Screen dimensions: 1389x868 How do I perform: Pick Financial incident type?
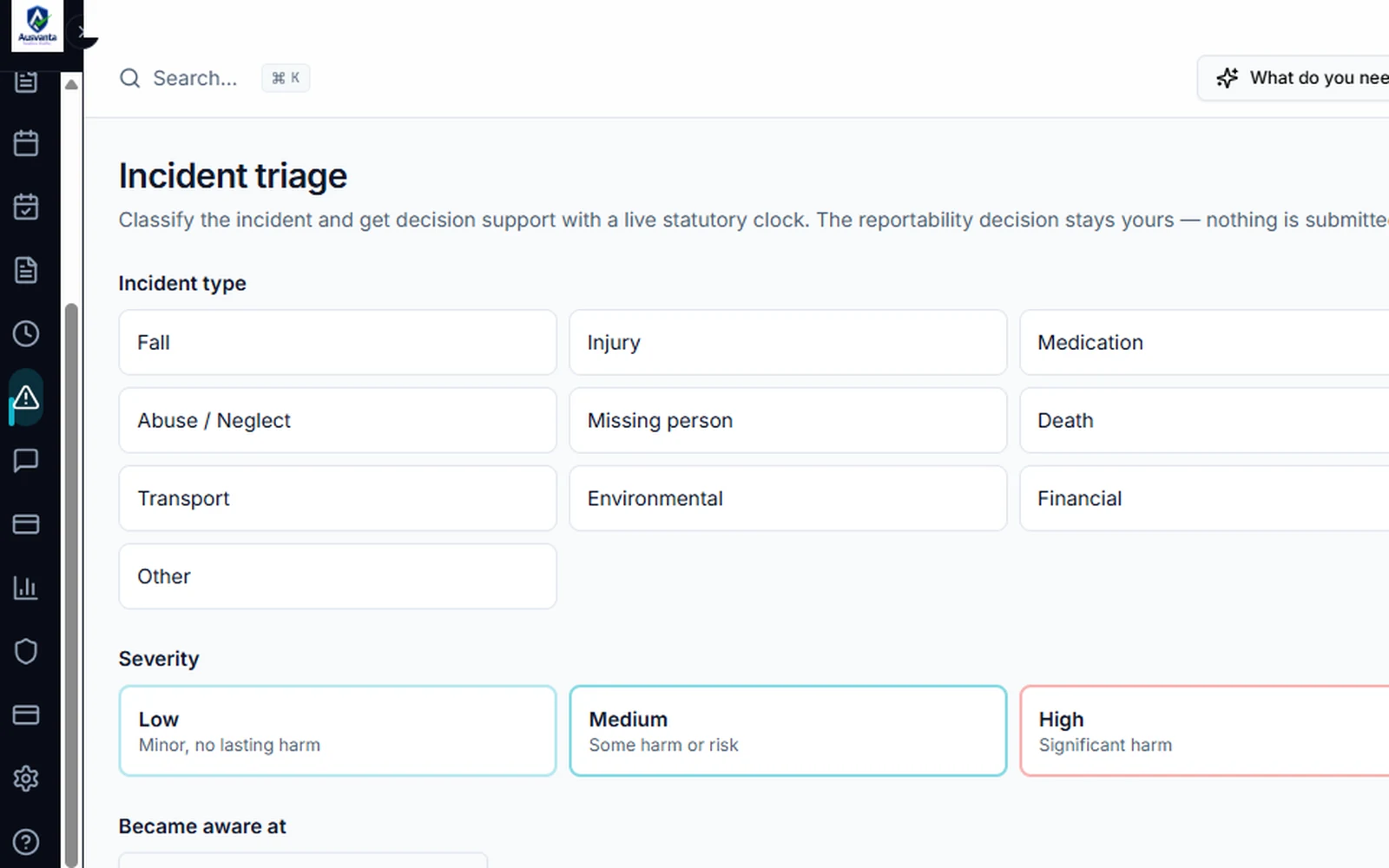[x=1205, y=498]
